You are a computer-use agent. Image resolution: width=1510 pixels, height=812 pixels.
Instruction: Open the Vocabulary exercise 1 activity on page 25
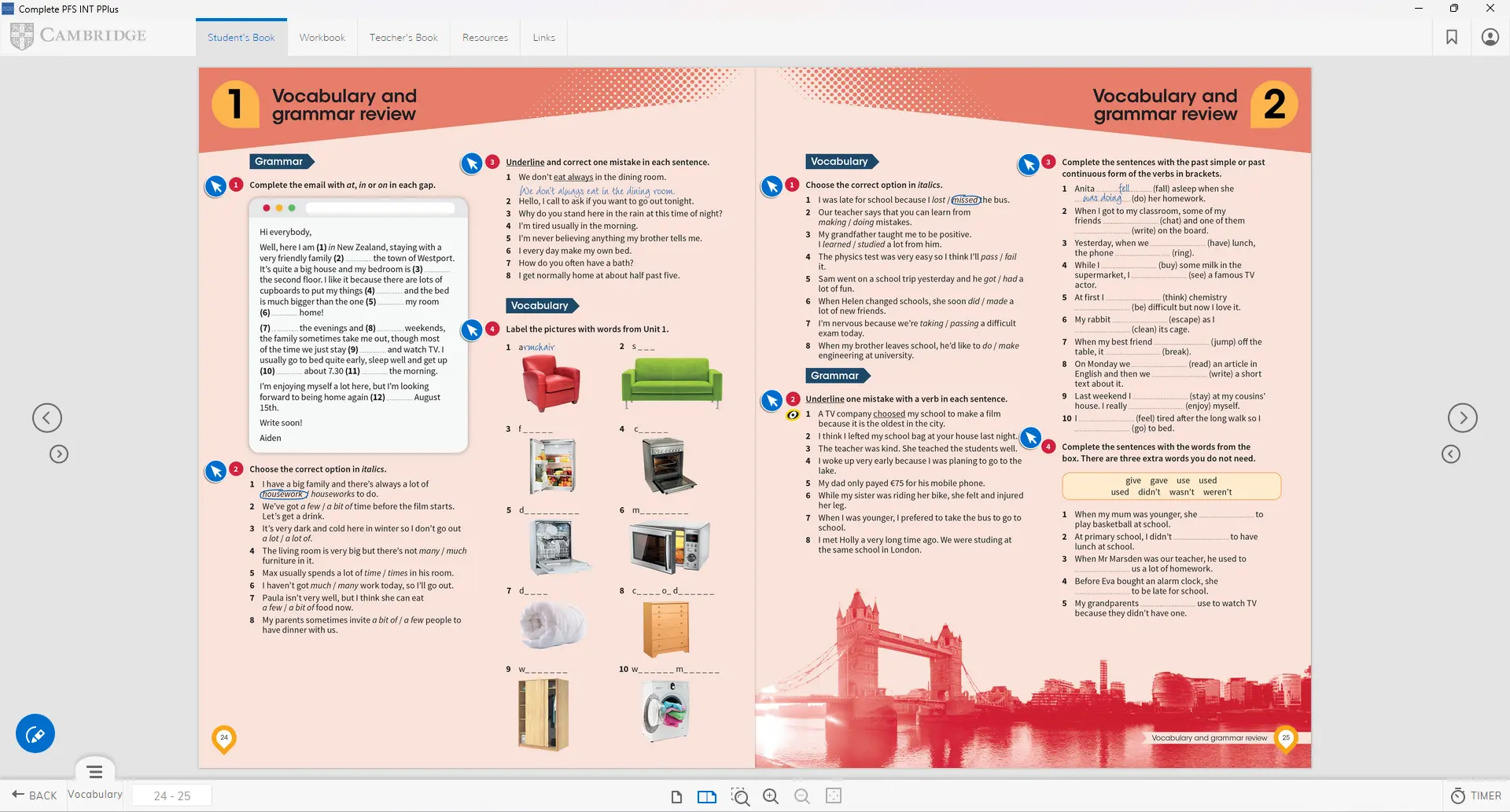pyautogui.click(x=772, y=186)
